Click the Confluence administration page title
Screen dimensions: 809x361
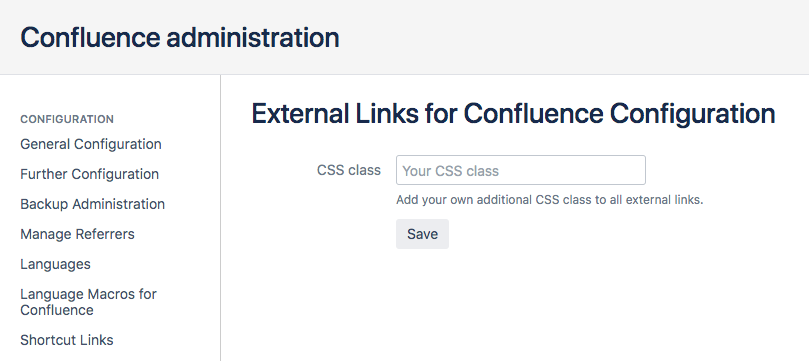tap(180, 38)
